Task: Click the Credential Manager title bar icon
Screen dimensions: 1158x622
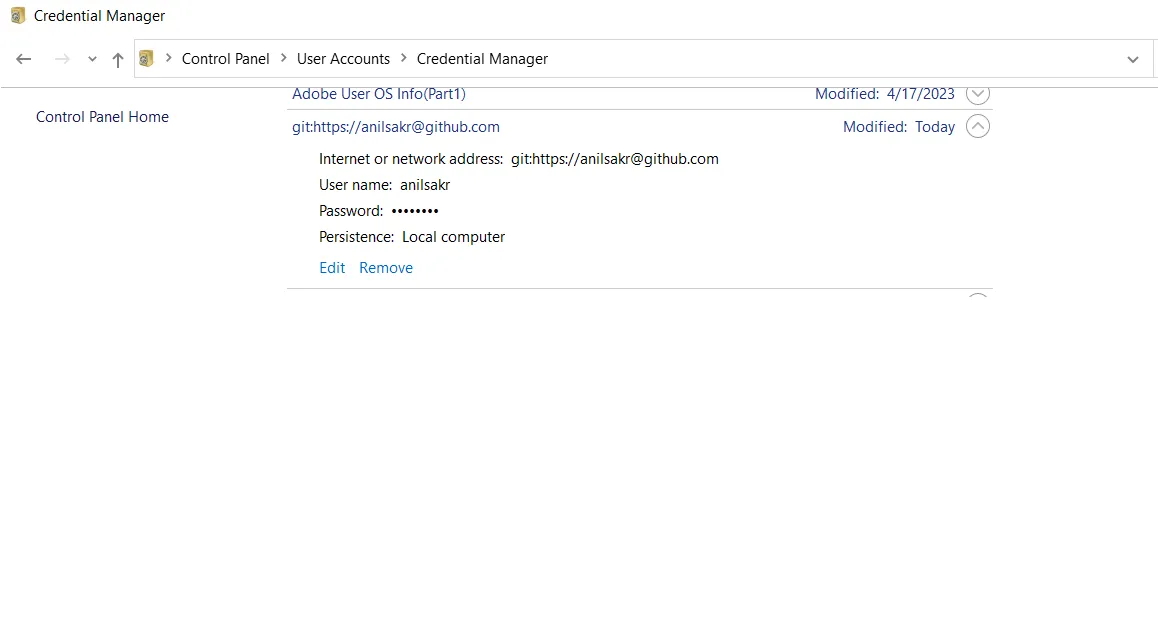Action: point(18,16)
